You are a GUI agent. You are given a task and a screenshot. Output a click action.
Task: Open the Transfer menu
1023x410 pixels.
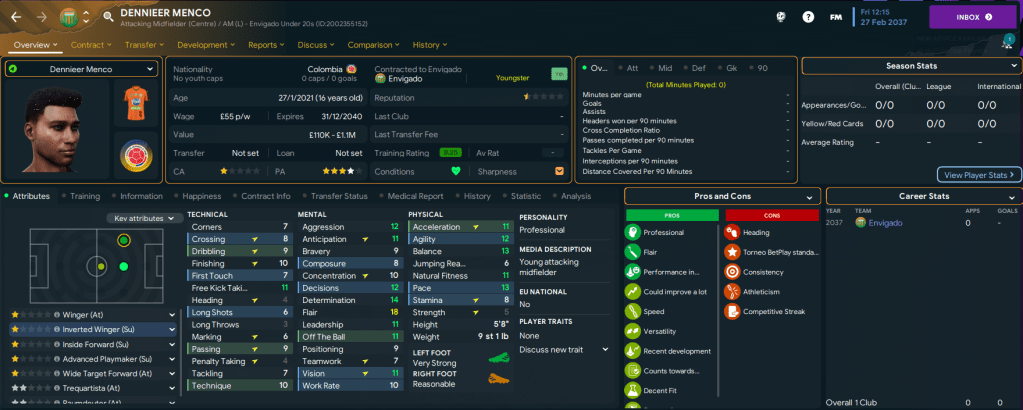point(145,45)
